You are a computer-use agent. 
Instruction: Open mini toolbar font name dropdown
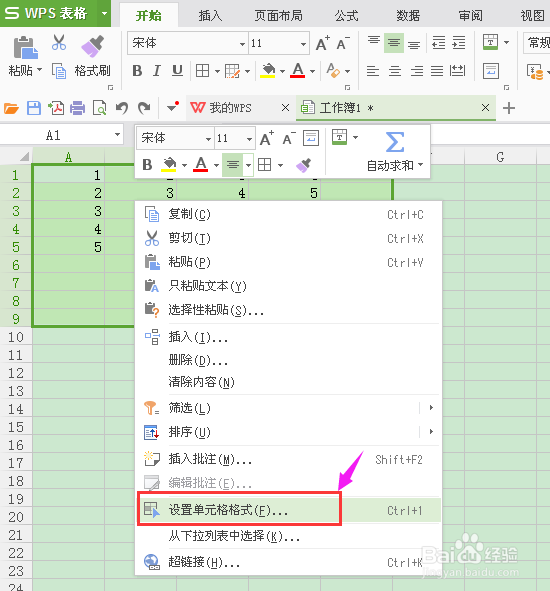(208, 139)
